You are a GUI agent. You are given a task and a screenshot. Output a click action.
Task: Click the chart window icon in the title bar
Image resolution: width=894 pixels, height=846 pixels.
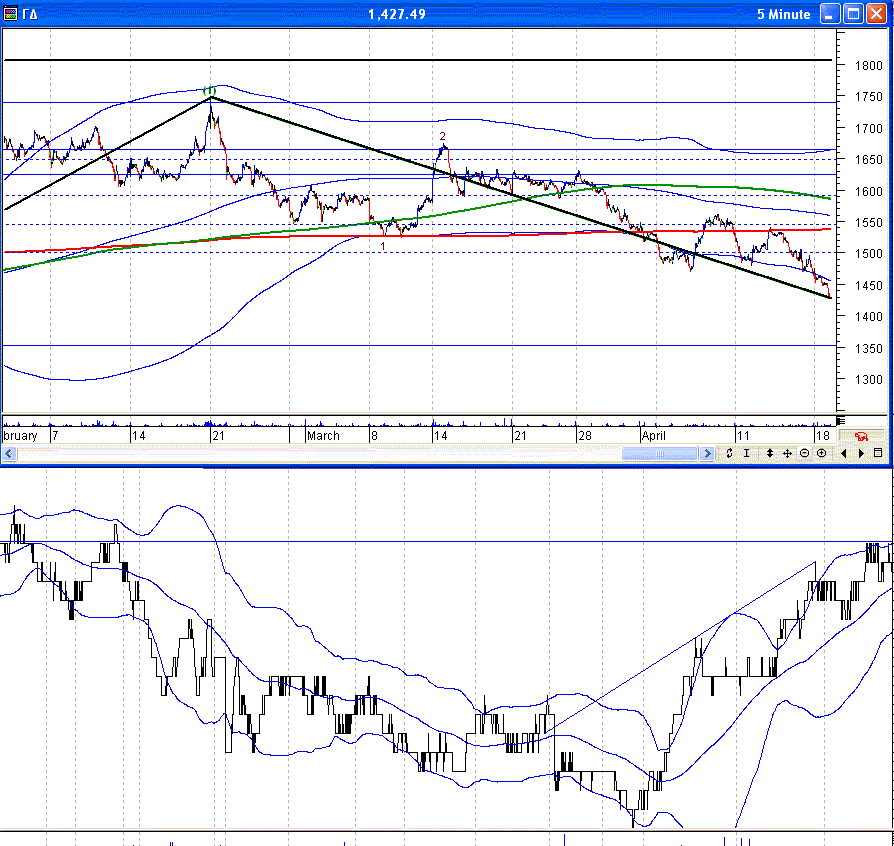10,14
